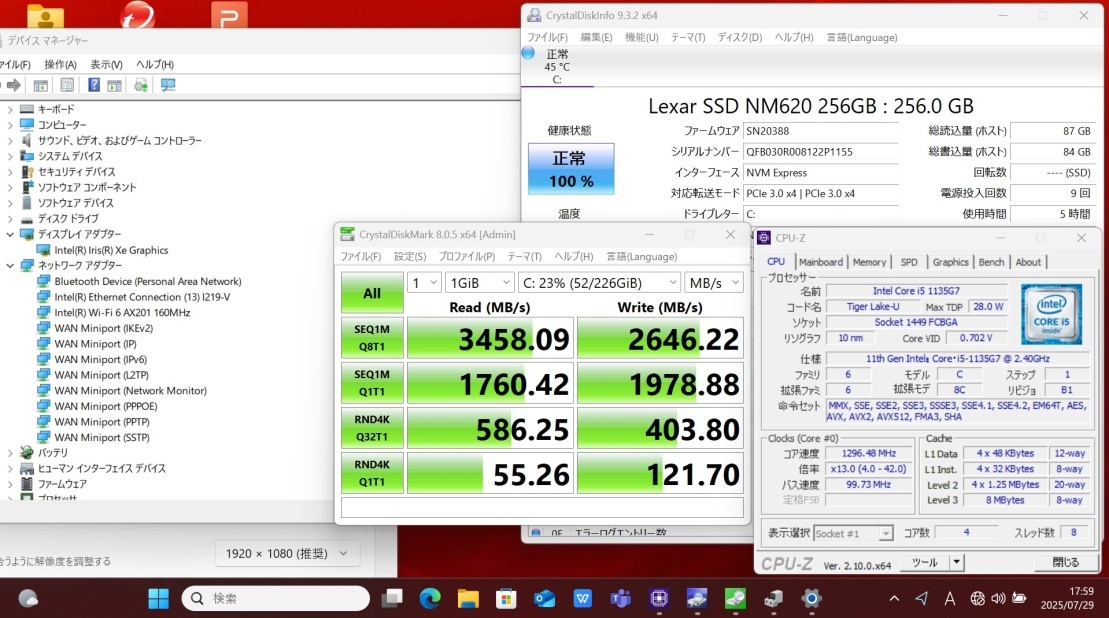Open the Windows Start menu
The height and width of the screenshot is (618, 1109).
(x=158, y=598)
